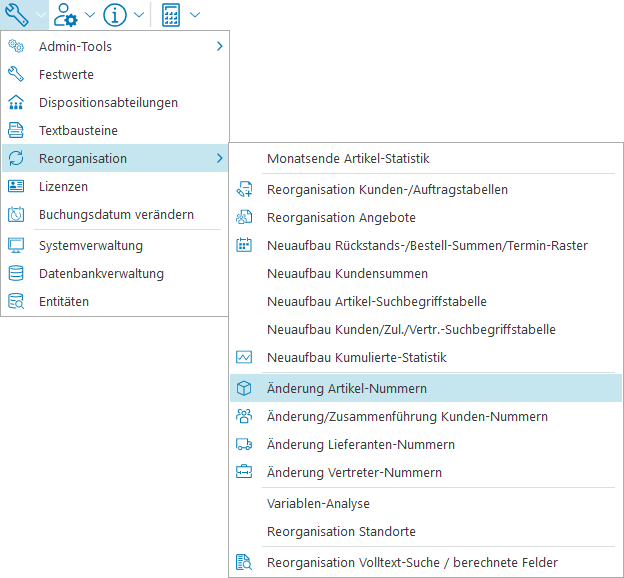Select Datenbankverwaltung from the menu
Viewport: 624px width, 578px height.
pyautogui.click(x=101, y=273)
